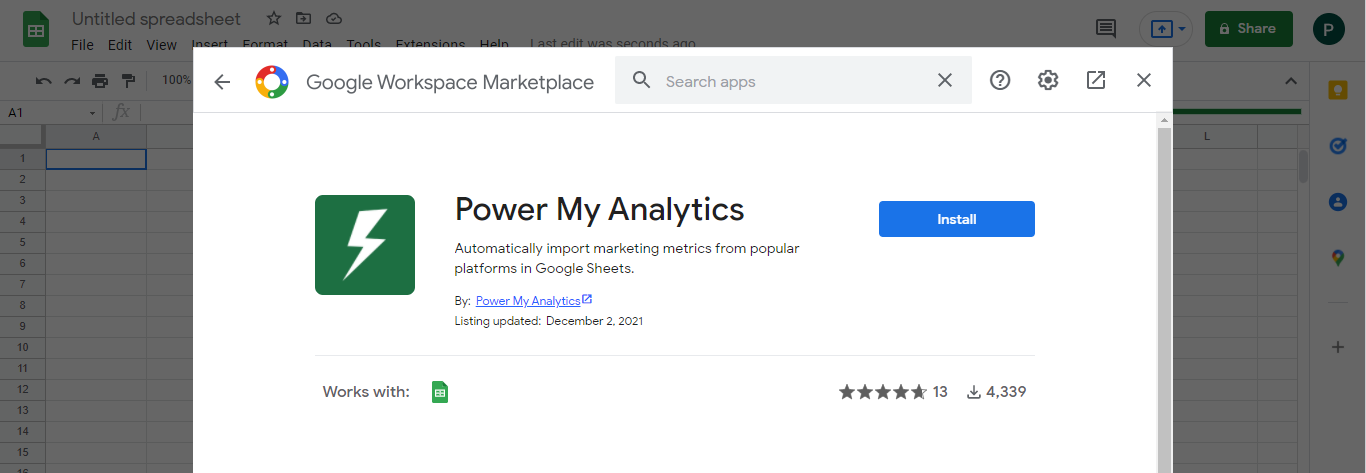
Task: Open the Edit menu
Action: click(x=120, y=45)
